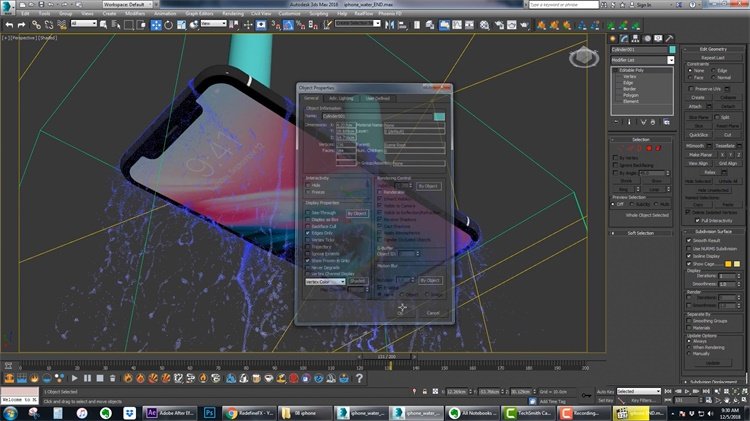The height and width of the screenshot is (421, 750).
Task: Click the QuickSlice button
Action: tap(698, 135)
